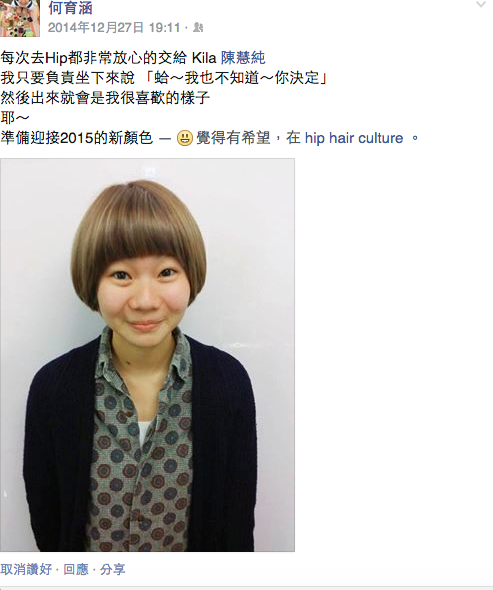Click the author name 何育涵
The width and height of the screenshot is (493, 590).
point(70,8)
